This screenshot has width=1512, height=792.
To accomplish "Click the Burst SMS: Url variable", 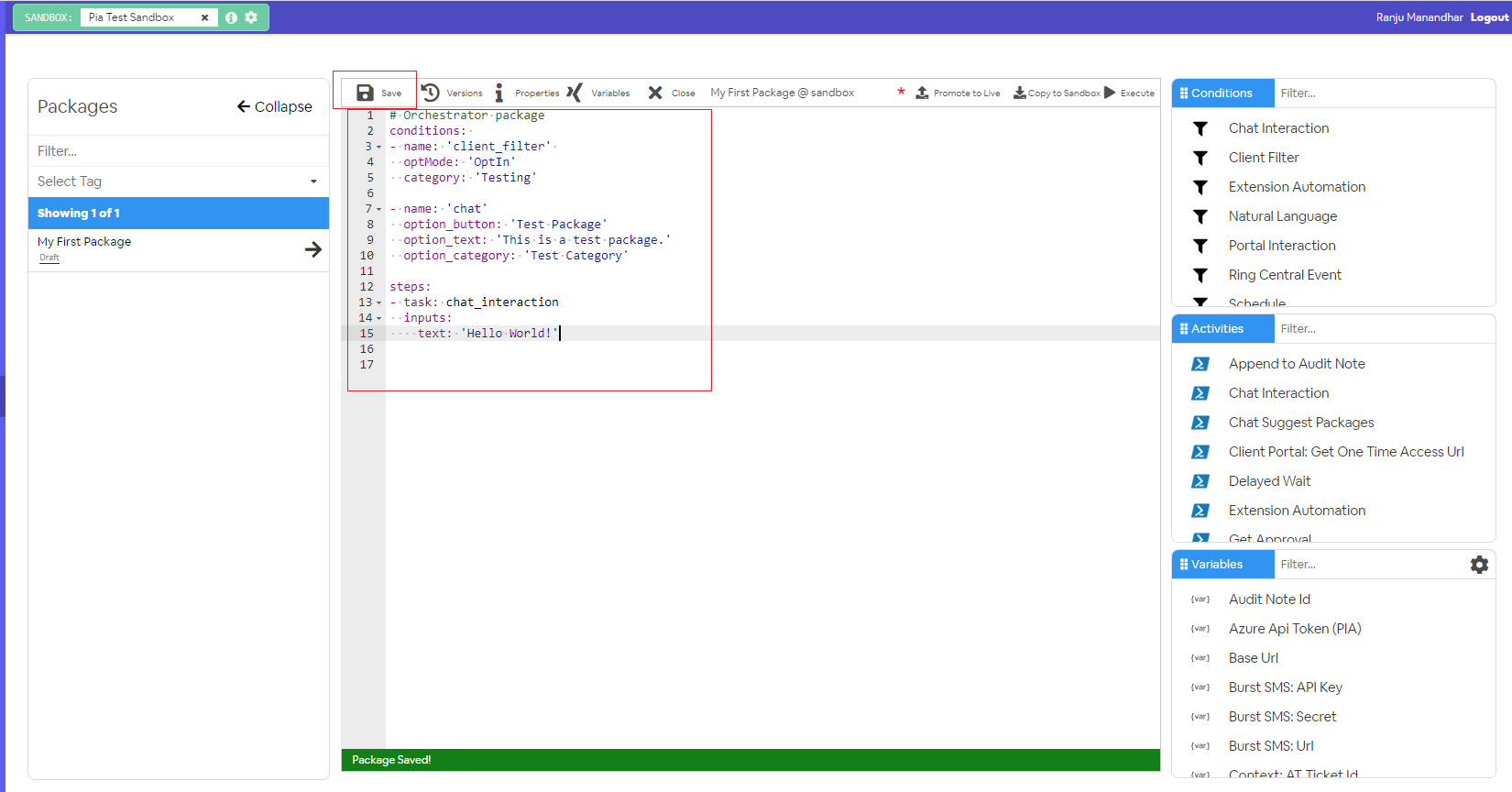I will coord(1271,746).
